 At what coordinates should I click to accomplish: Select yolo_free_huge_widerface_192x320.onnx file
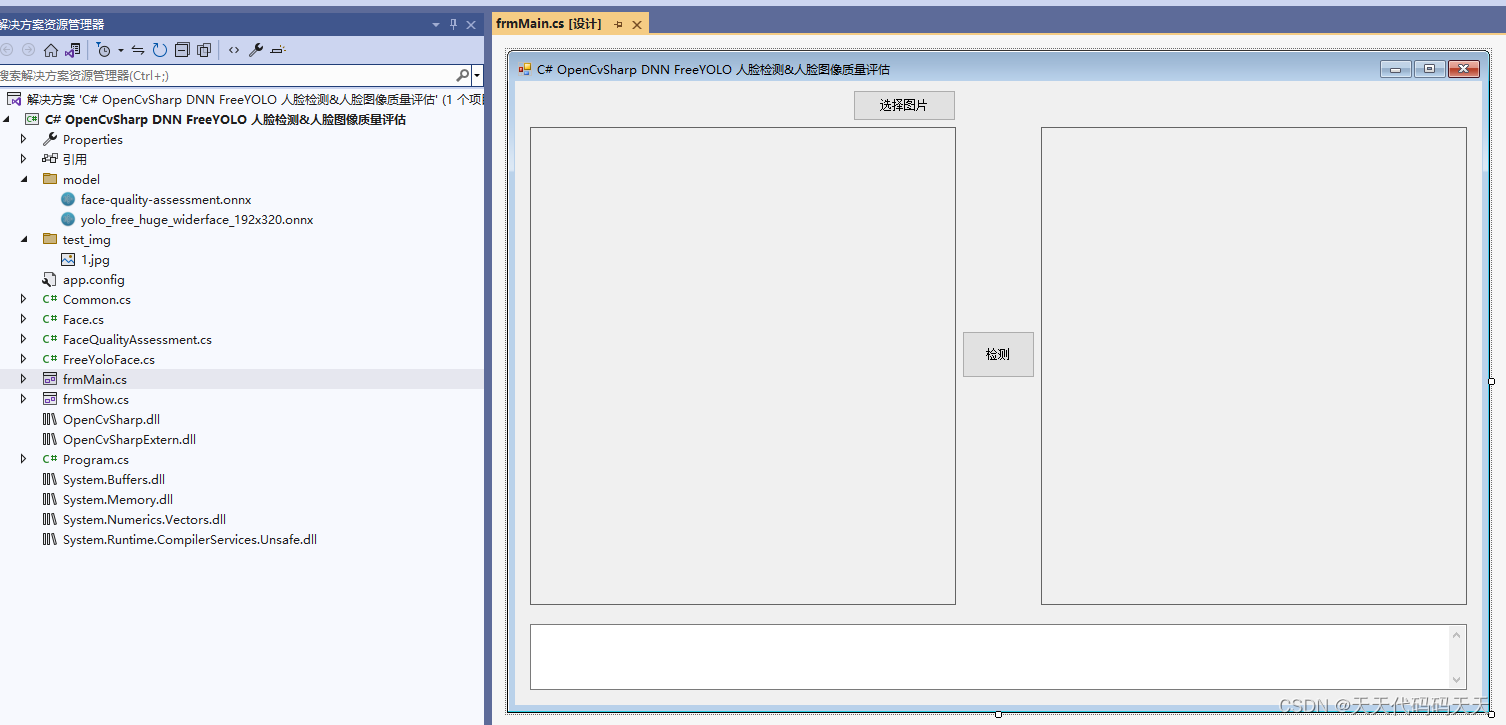pos(197,219)
